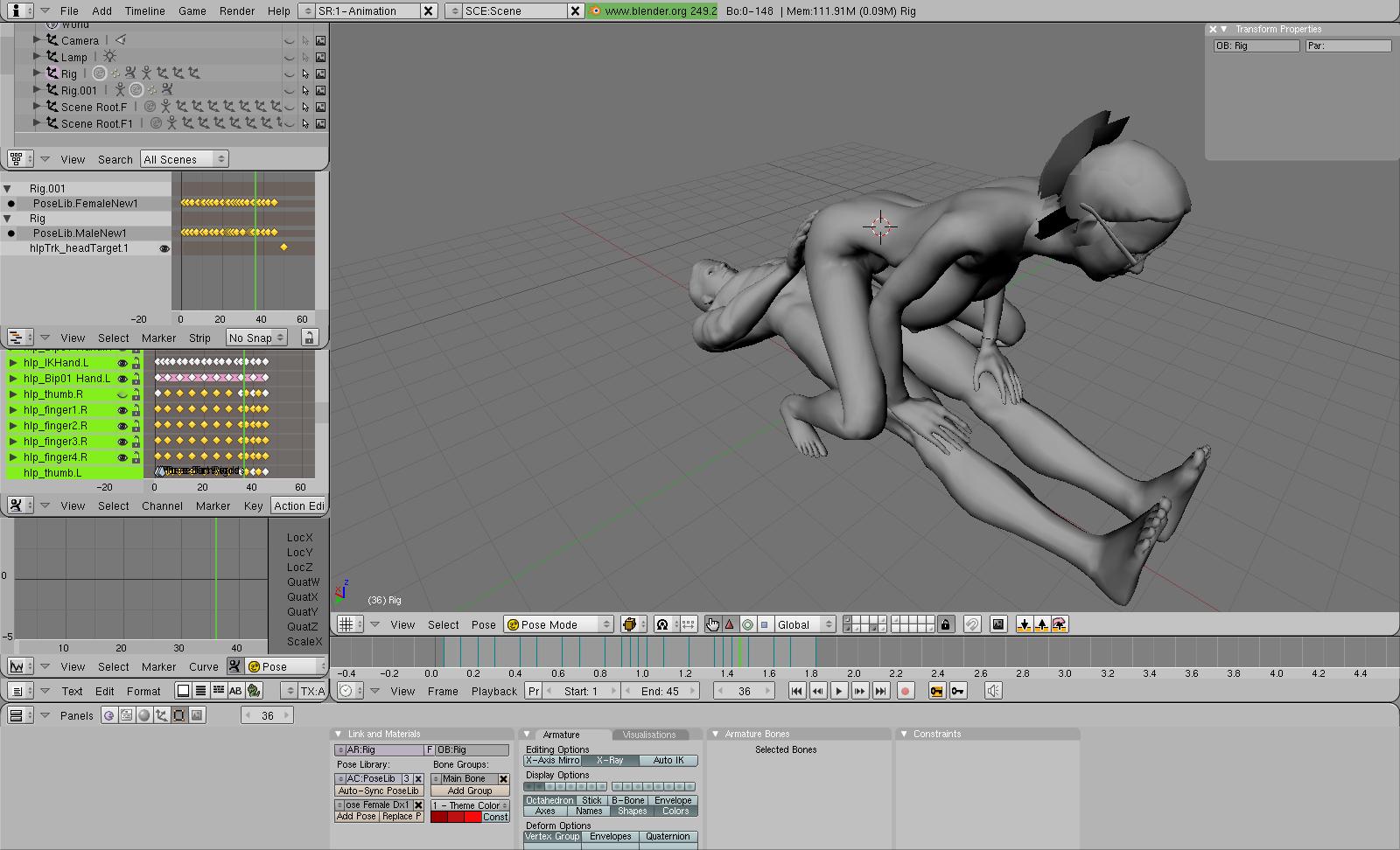1400x850 pixels.
Task: Expand the Rig.001 item in outliner
Action: 37,90
